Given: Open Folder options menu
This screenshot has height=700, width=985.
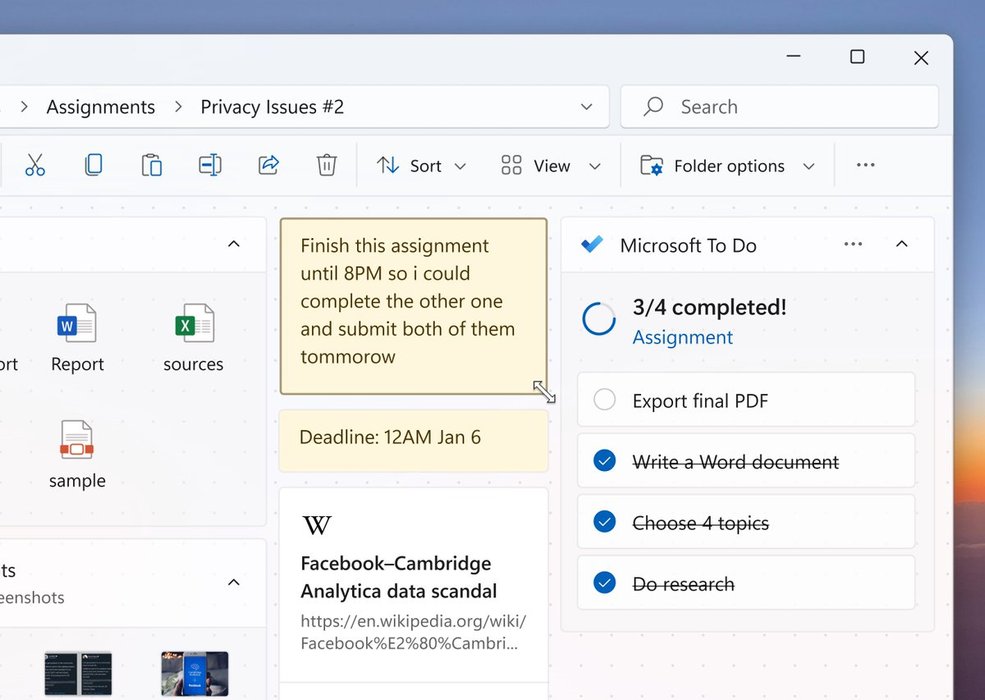Looking at the screenshot, I should coord(728,166).
